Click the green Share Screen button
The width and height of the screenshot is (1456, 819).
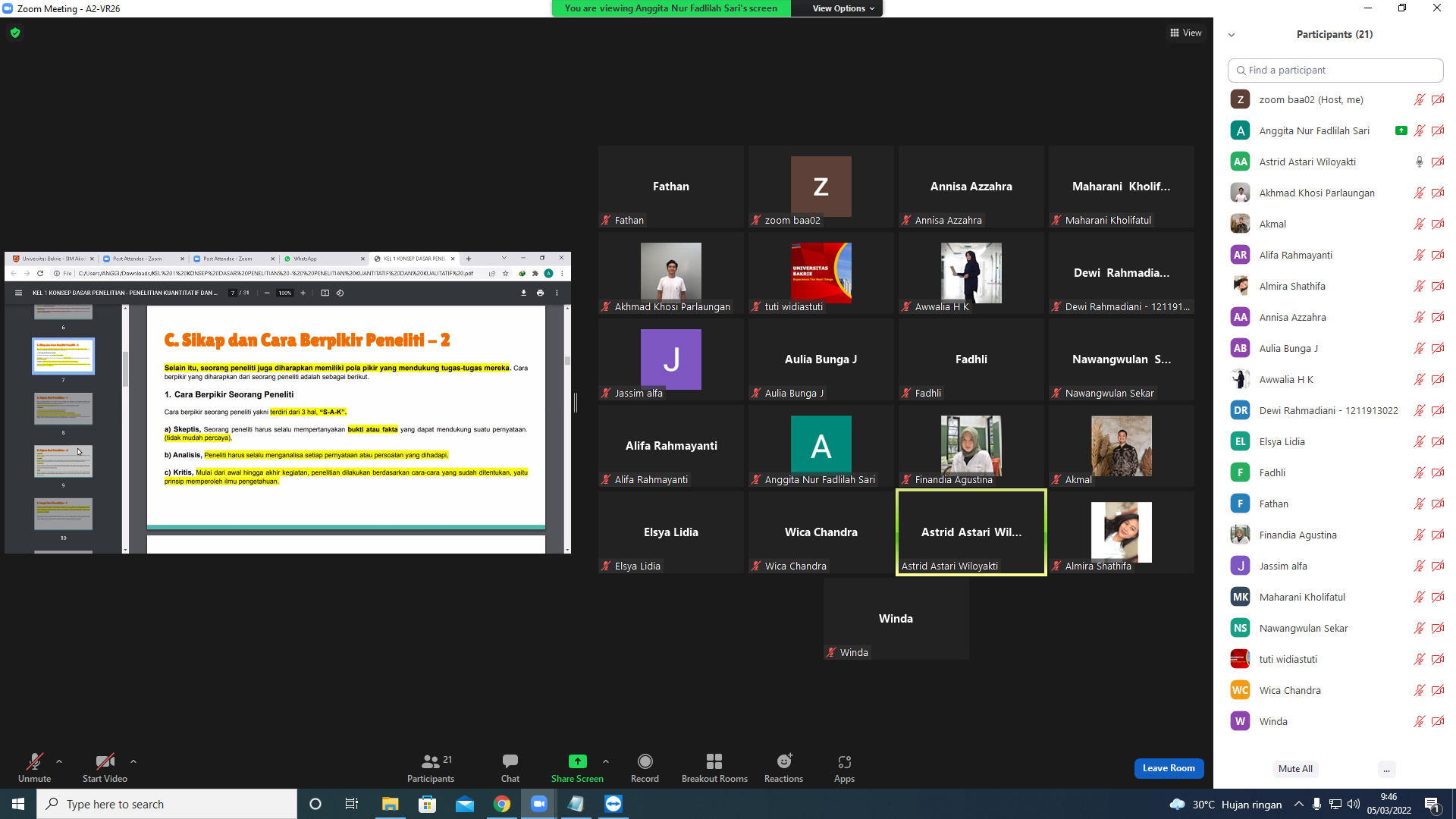[x=577, y=767]
